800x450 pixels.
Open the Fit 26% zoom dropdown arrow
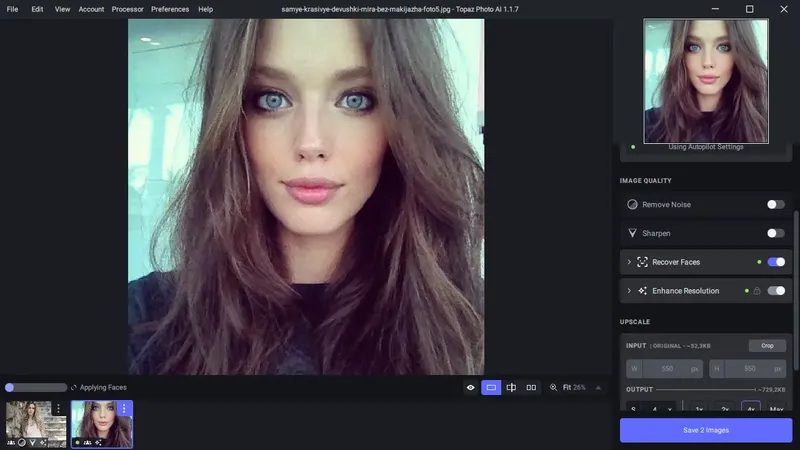[x=598, y=388]
